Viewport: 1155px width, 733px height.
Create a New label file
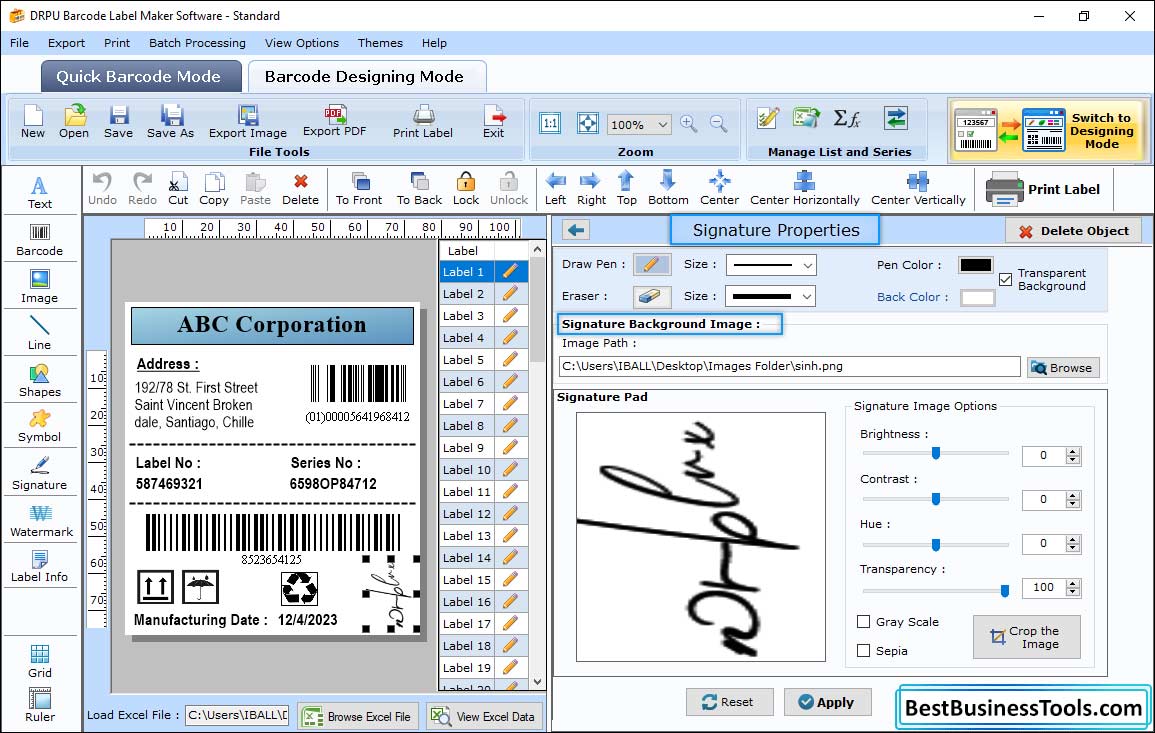32,122
